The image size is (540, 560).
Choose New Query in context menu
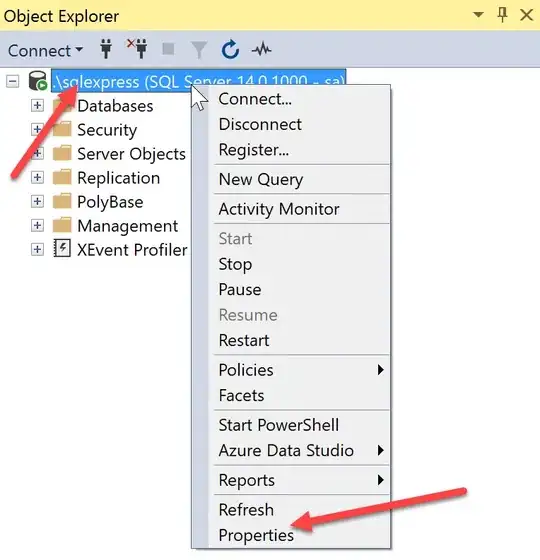coord(261,179)
